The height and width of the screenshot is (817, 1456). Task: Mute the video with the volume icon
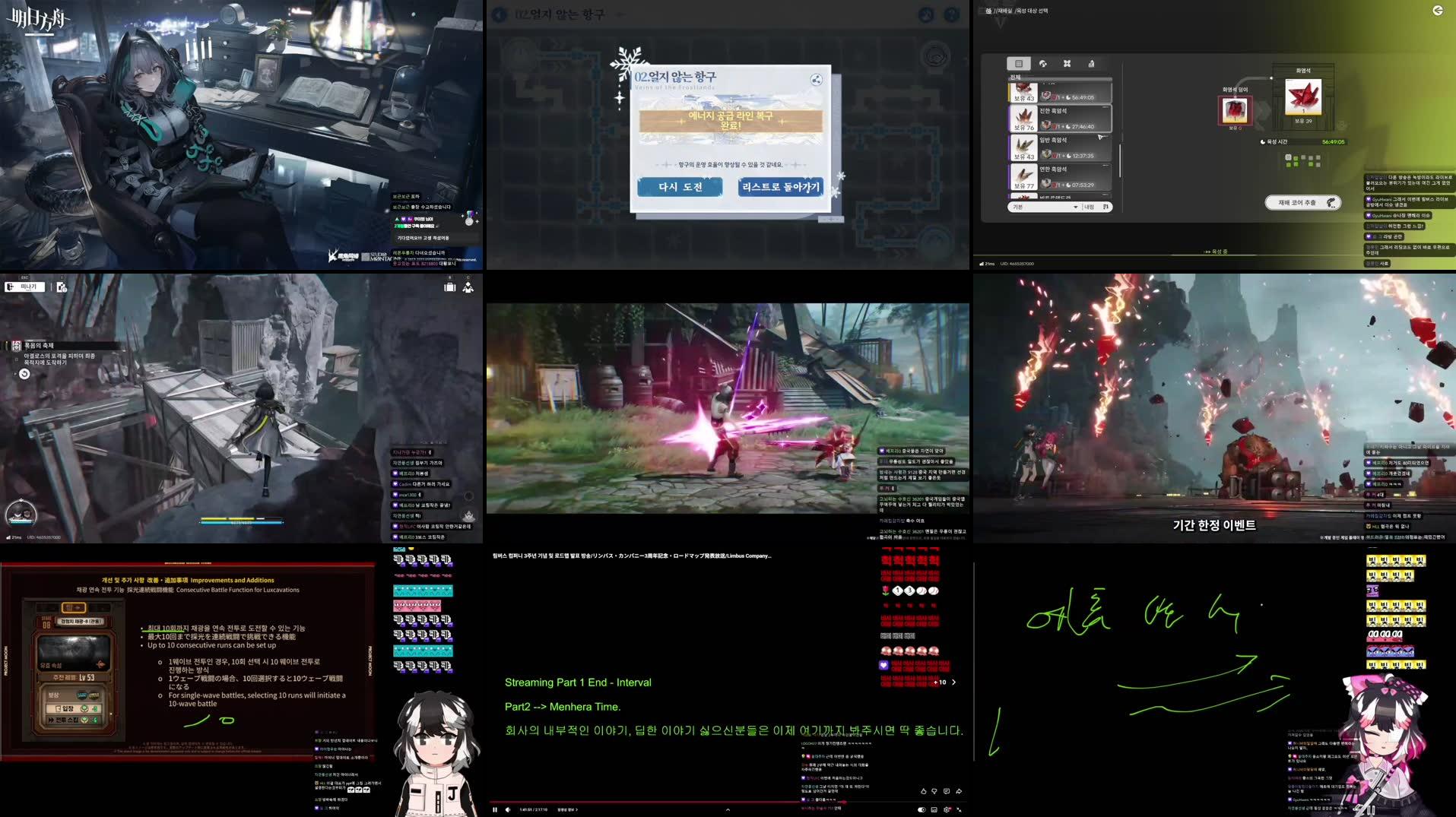(507, 809)
